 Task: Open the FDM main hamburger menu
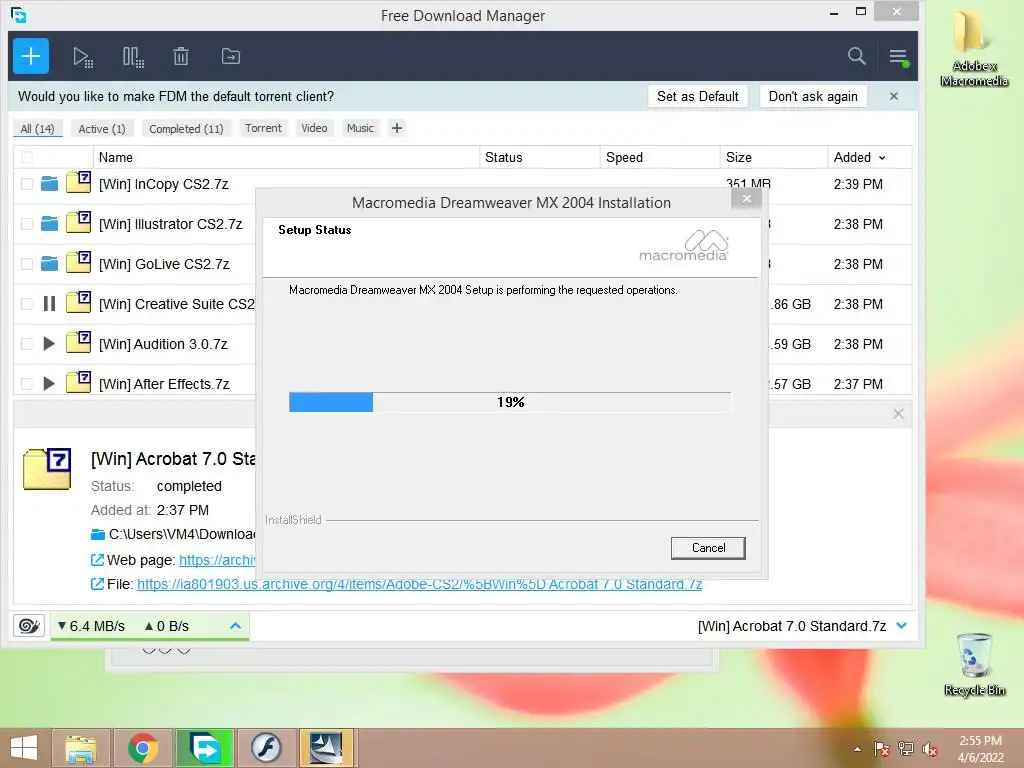click(x=899, y=57)
